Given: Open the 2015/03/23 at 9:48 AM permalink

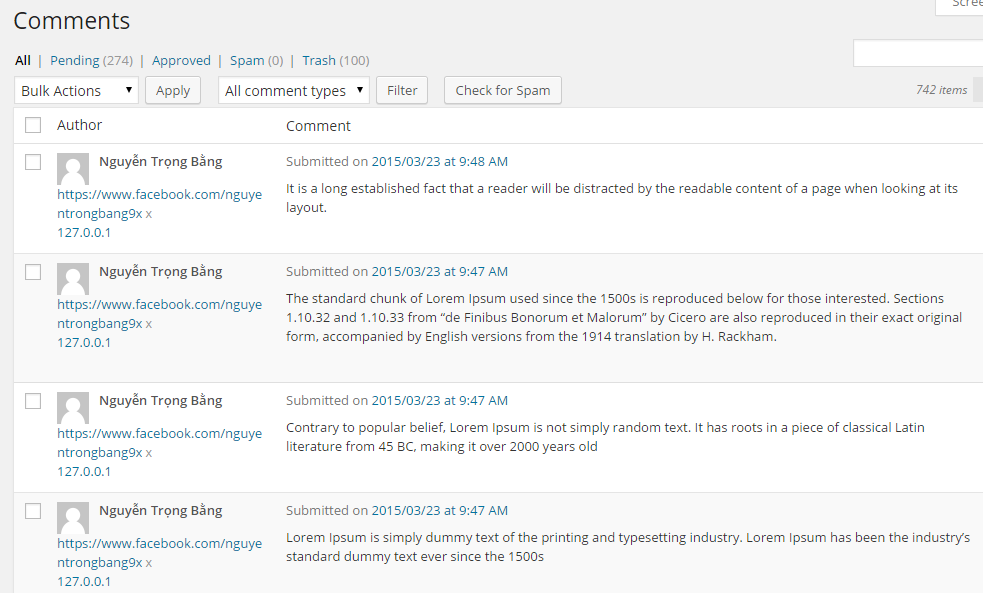Looking at the screenshot, I should pyautogui.click(x=439, y=161).
